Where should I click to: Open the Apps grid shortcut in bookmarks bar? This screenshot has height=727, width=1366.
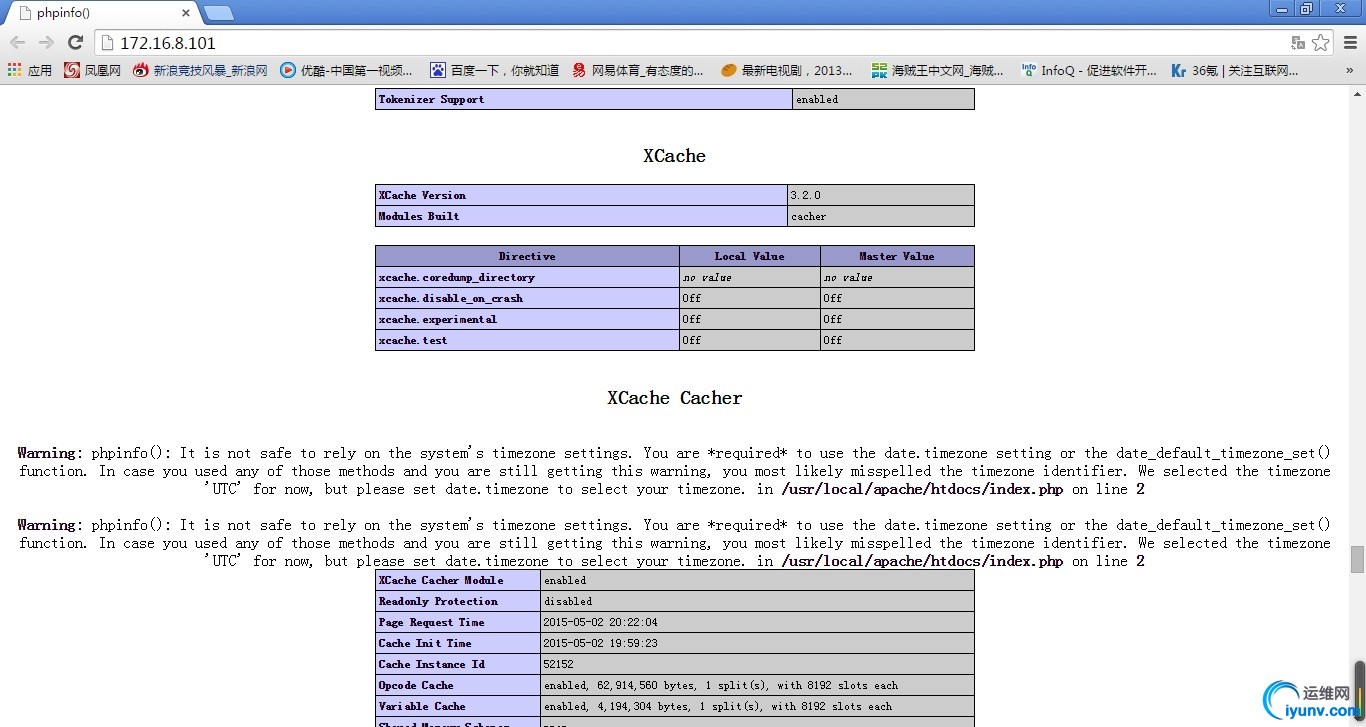pyautogui.click(x=30, y=70)
